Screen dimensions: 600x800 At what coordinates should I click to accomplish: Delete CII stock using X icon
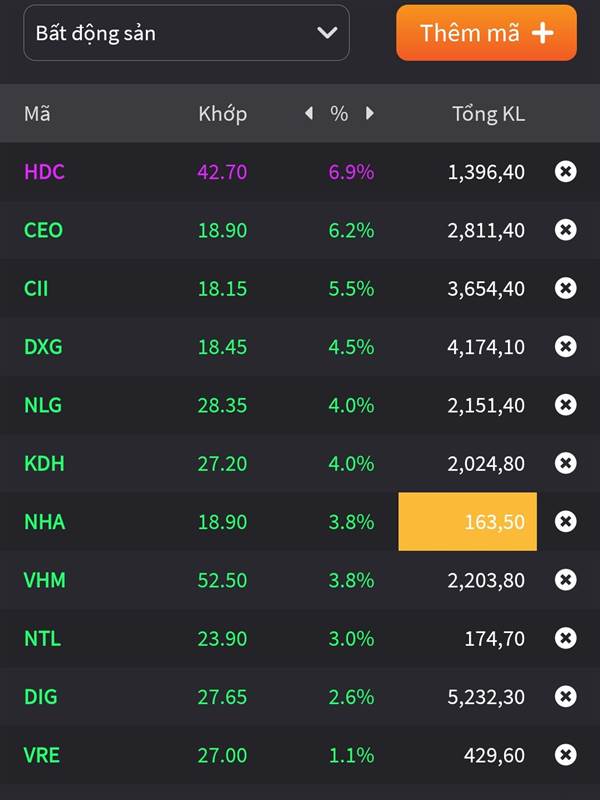click(x=565, y=288)
